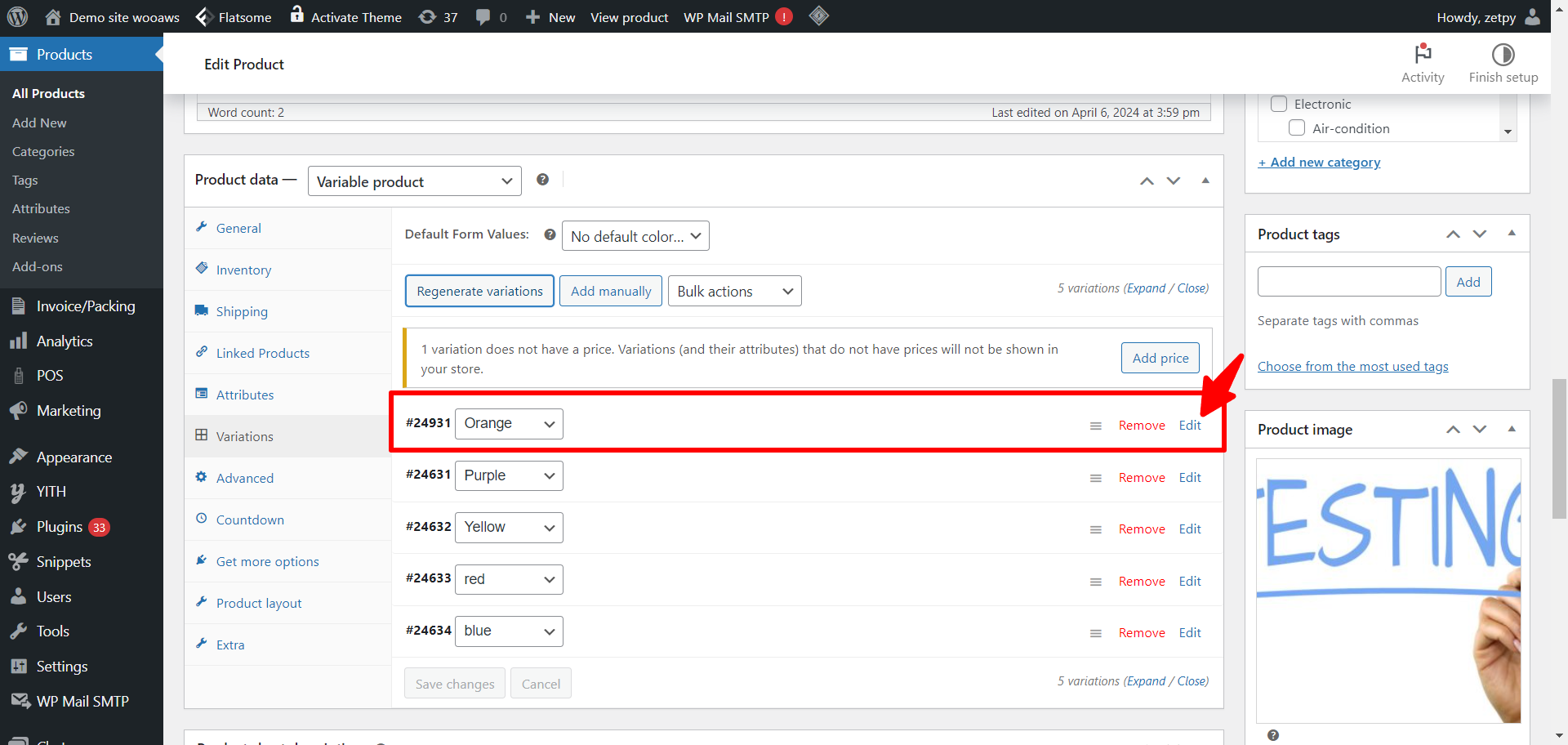Image resolution: width=1568 pixels, height=745 pixels.
Task: Click the Add tag button
Action: [1468, 282]
